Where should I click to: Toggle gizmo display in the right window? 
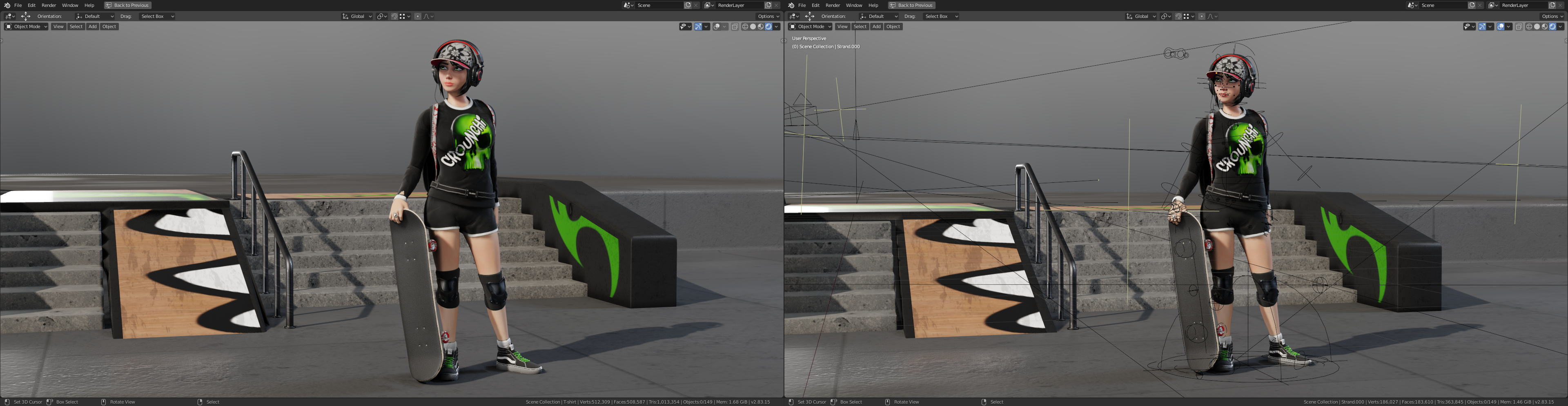pyautogui.click(x=1482, y=27)
